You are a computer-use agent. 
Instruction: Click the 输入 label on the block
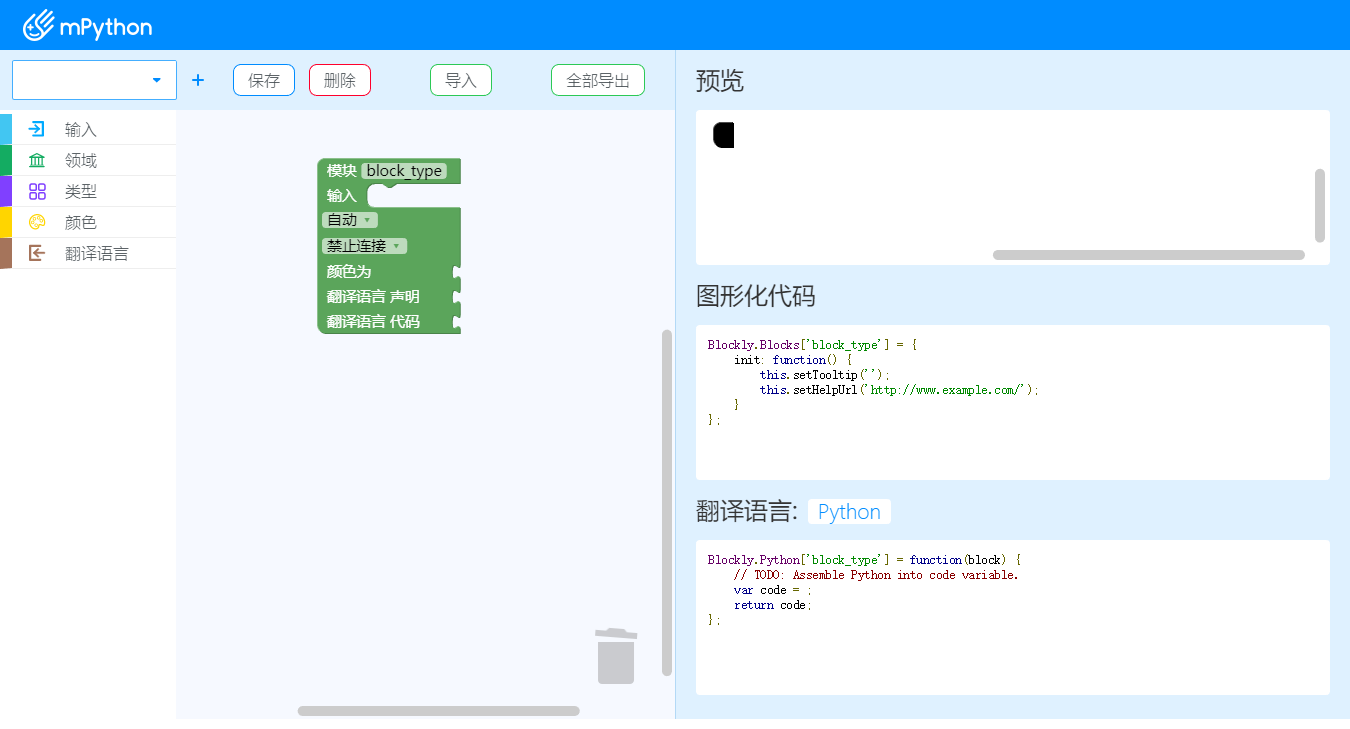point(342,196)
